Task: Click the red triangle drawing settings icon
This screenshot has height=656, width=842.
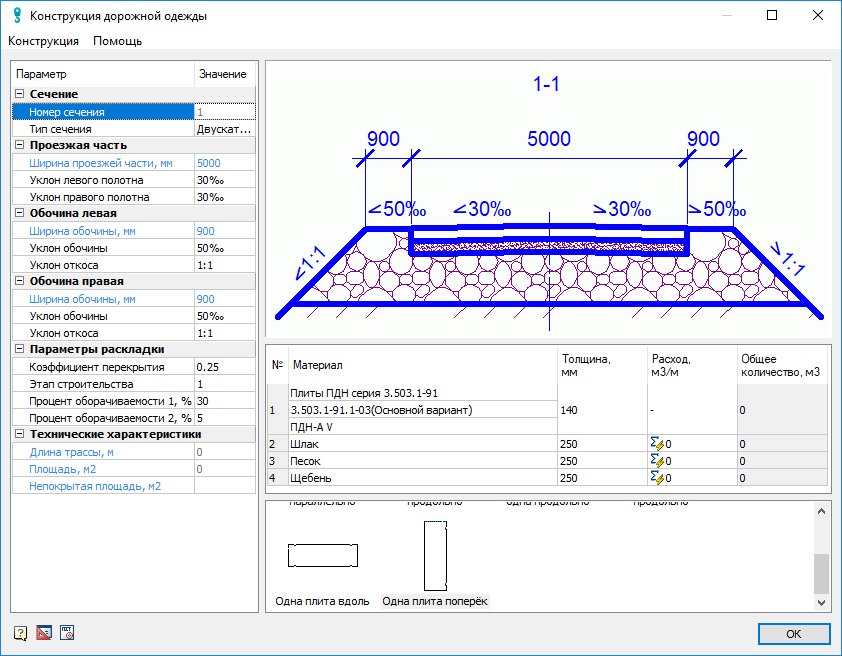Action: (x=43, y=632)
